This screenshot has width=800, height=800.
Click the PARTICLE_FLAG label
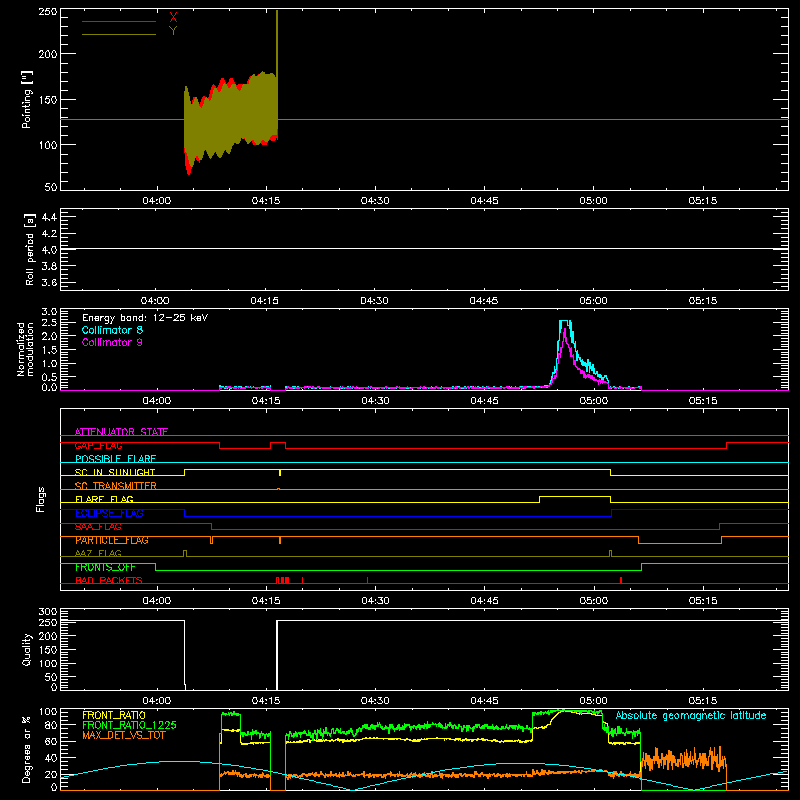[x=112, y=540]
